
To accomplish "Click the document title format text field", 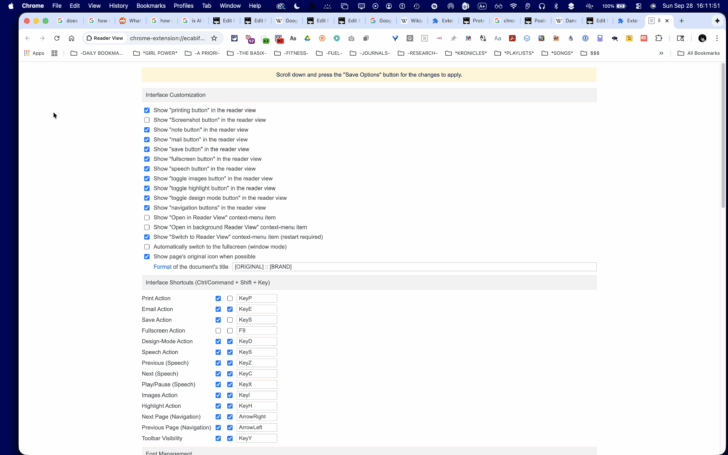I will click(414, 267).
